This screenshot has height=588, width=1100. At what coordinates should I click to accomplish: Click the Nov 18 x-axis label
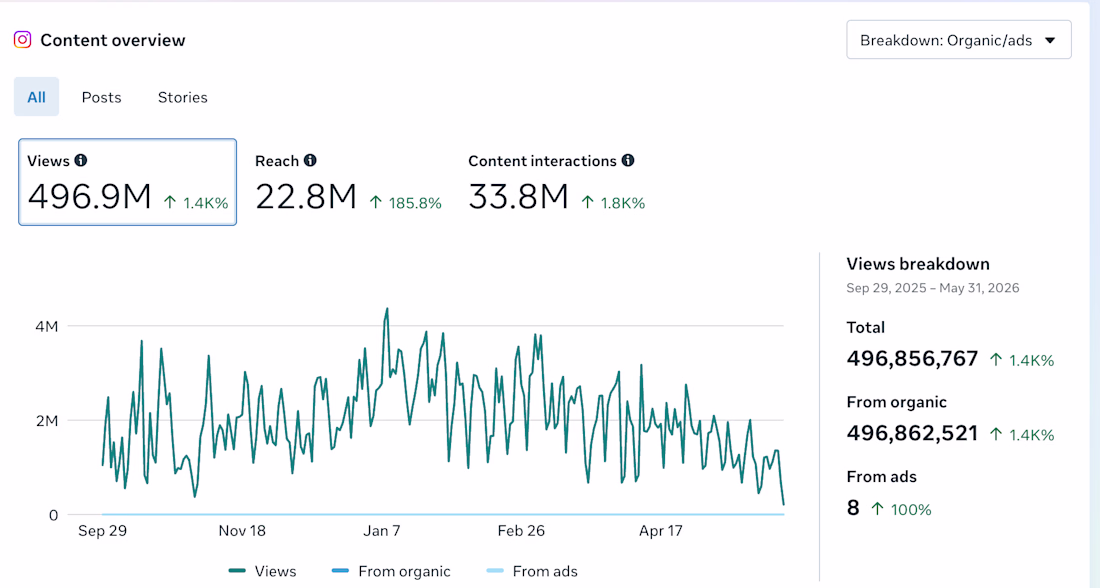(242, 531)
